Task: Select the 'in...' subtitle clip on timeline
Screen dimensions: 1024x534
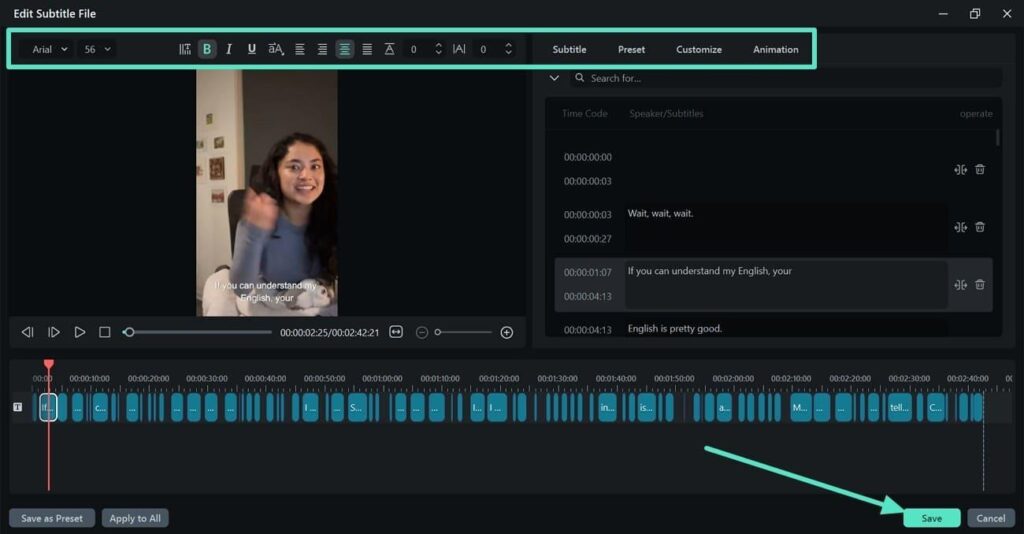Action: tap(607, 407)
